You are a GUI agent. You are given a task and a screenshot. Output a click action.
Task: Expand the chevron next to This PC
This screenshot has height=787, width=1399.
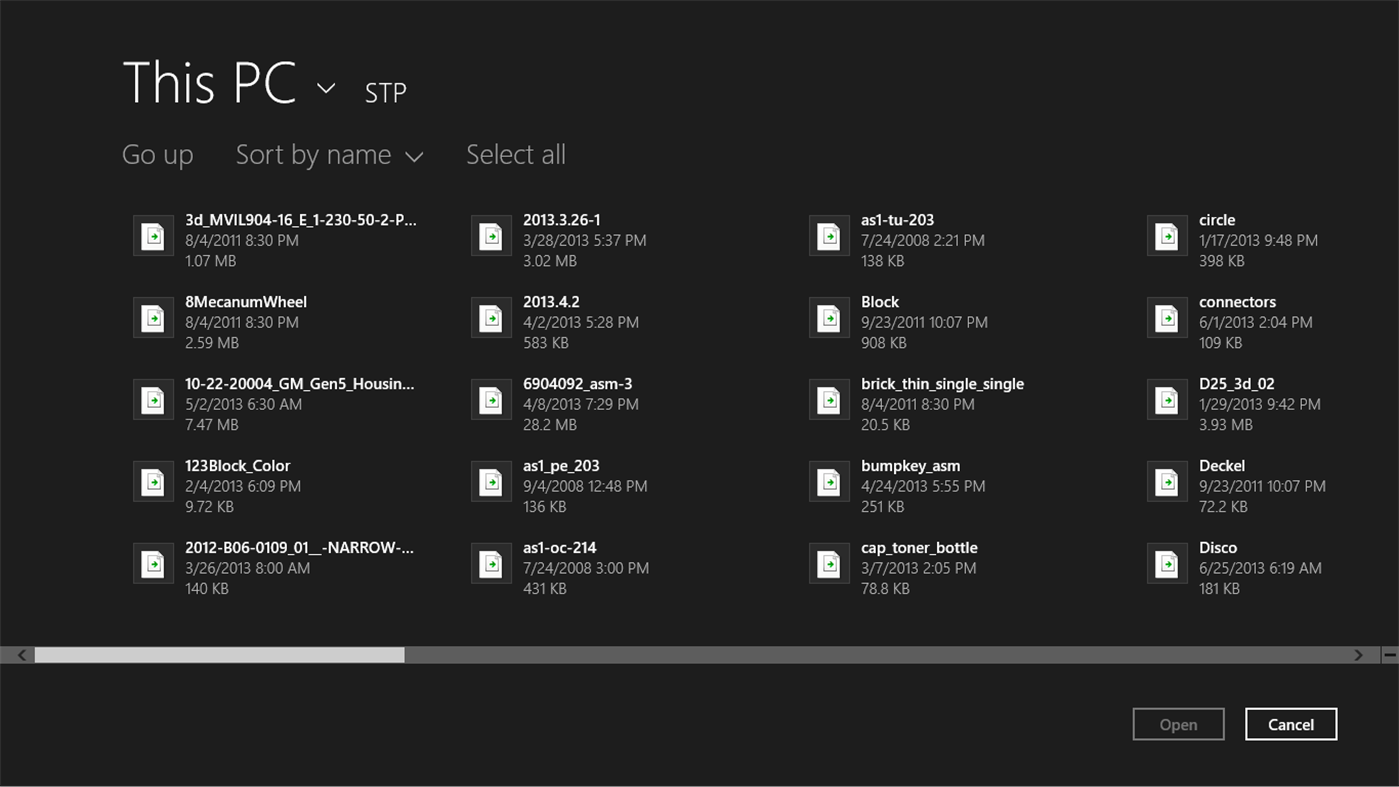(x=325, y=89)
